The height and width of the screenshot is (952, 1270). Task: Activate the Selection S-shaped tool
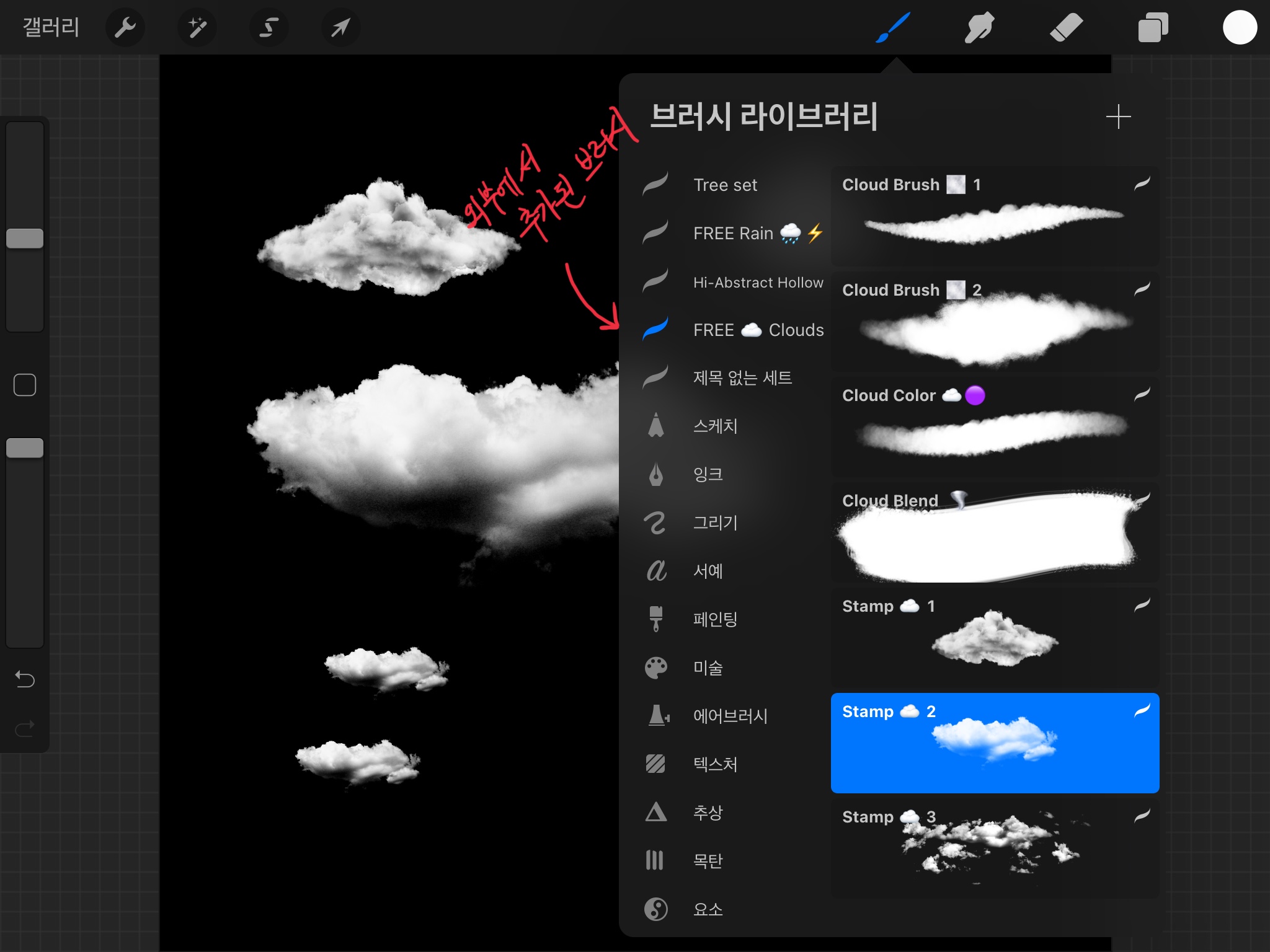point(269,27)
